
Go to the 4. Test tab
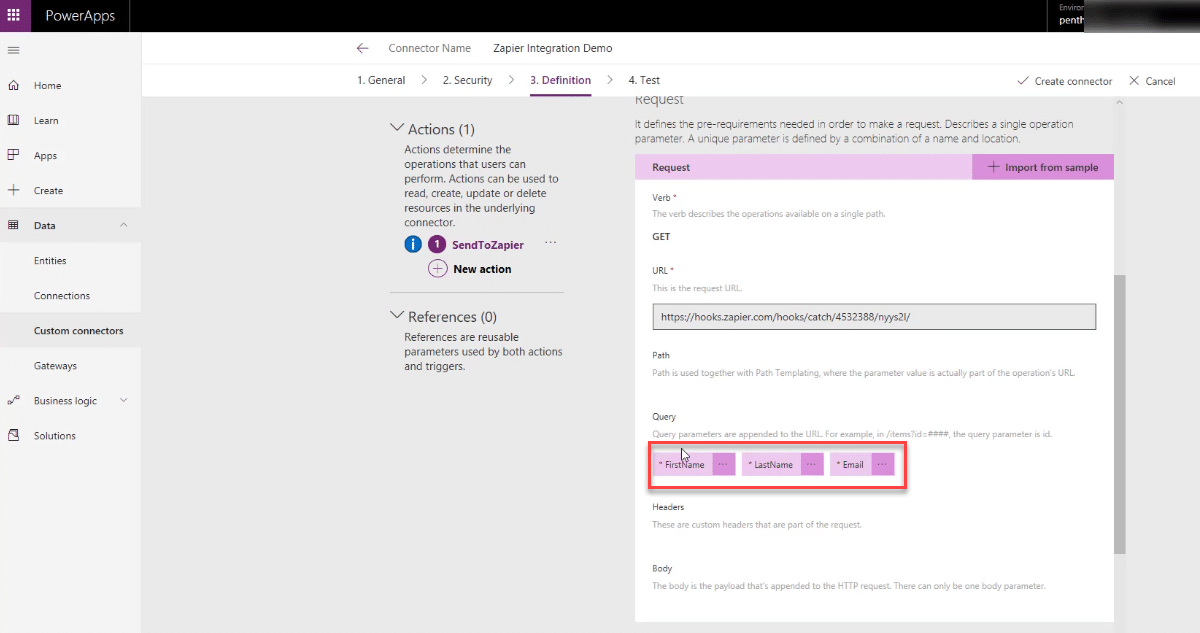pyautogui.click(x=644, y=80)
